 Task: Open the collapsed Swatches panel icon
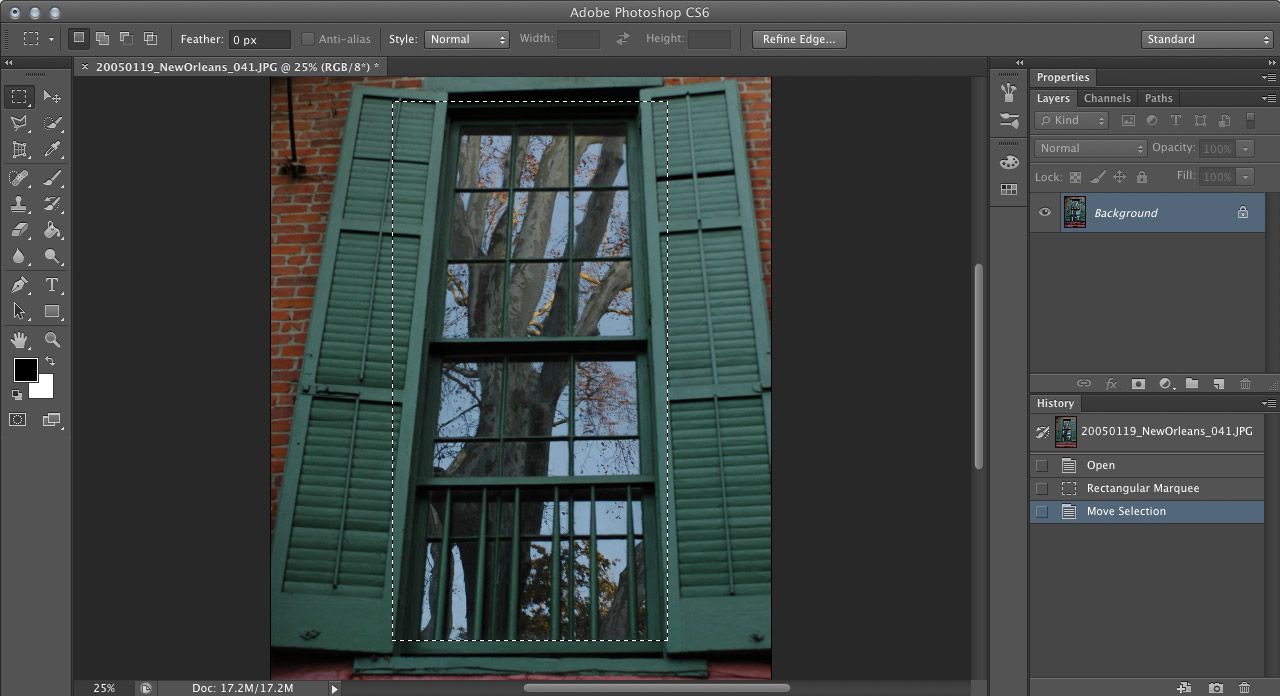[1008, 189]
